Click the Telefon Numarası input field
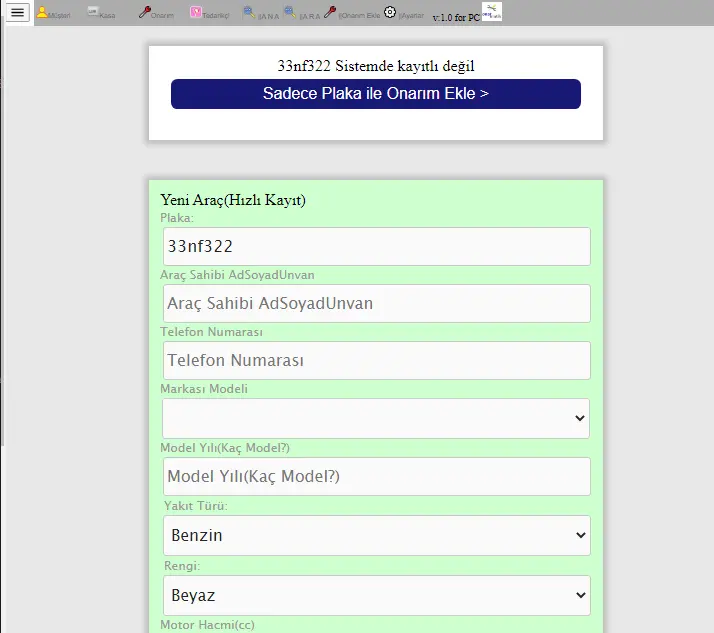Screen dimensions: 714x633 pyautogui.click(x=376, y=360)
